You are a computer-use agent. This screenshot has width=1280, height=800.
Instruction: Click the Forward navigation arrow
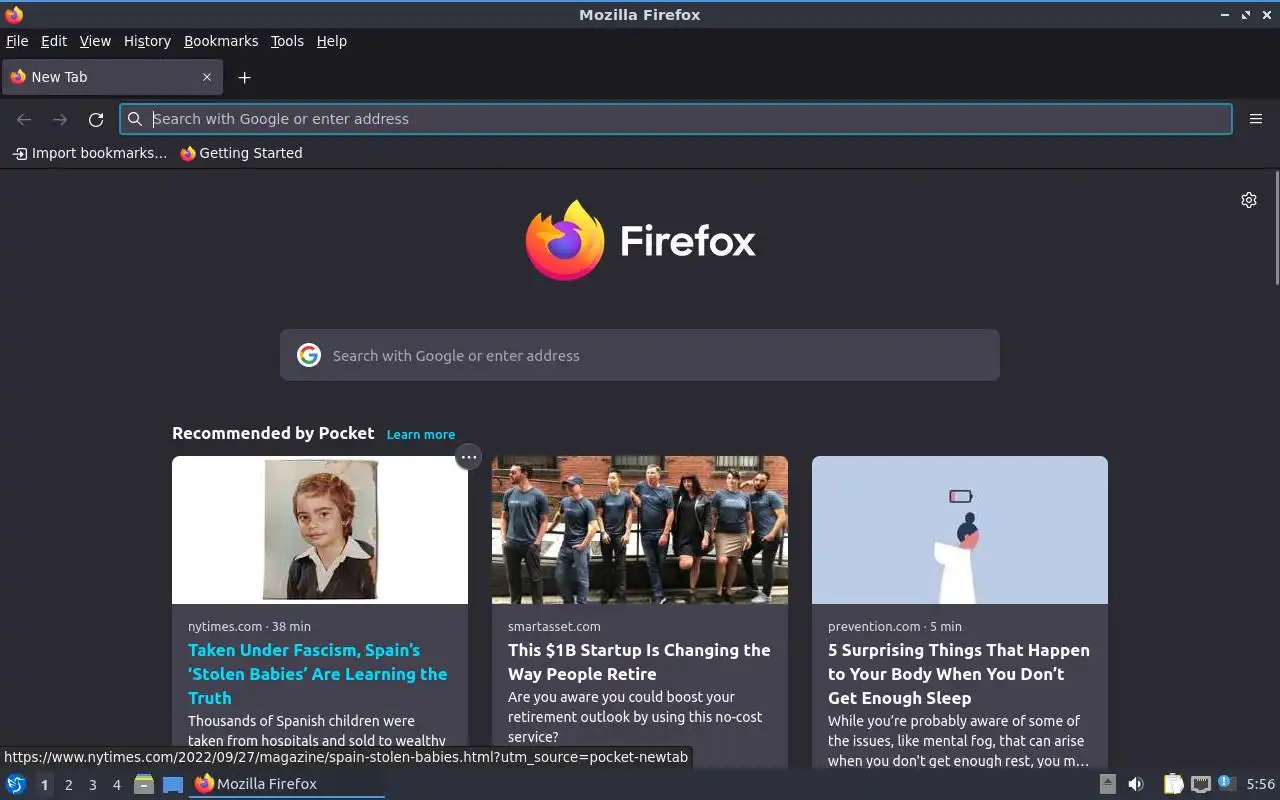pyautogui.click(x=60, y=119)
